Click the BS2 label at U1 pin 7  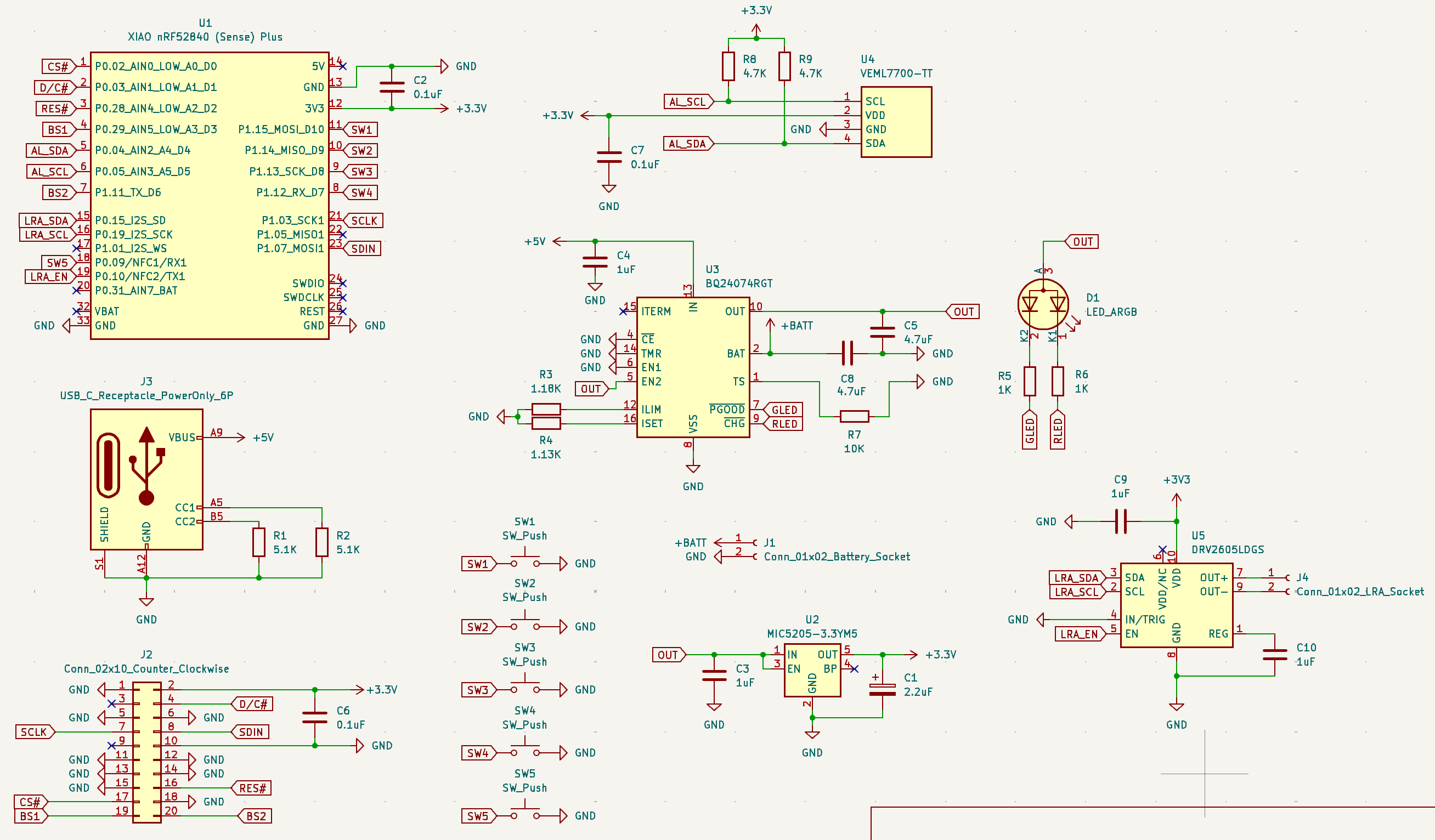pos(59,193)
